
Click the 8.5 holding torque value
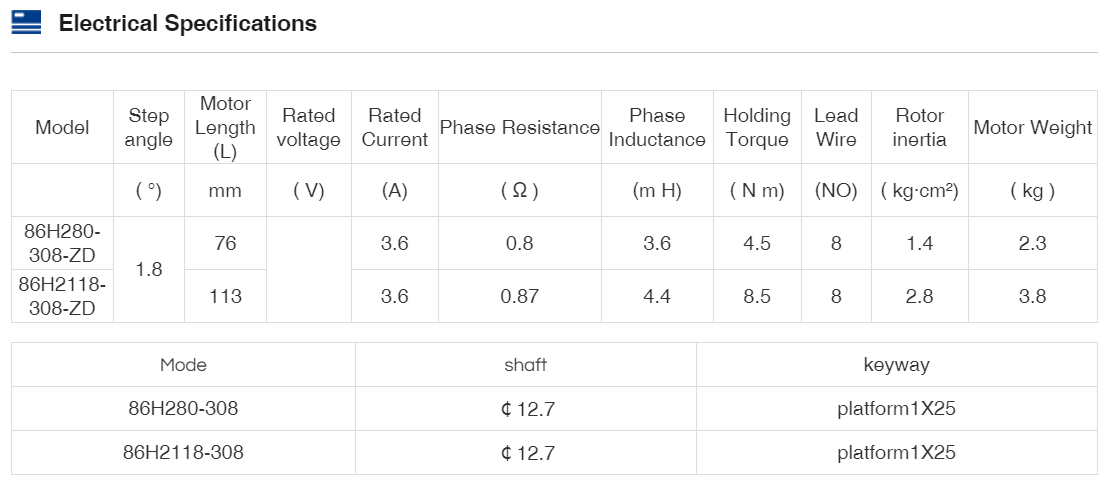tap(757, 296)
